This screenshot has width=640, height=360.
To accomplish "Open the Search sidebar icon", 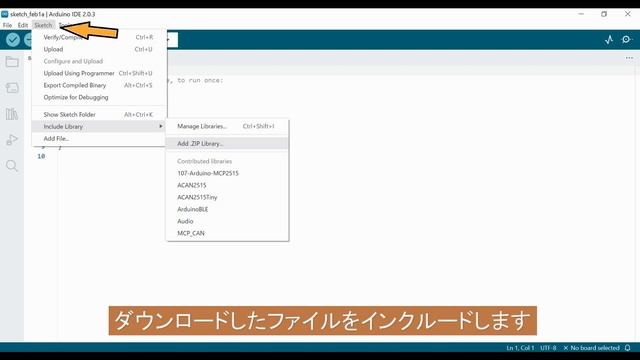I will point(12,166).
